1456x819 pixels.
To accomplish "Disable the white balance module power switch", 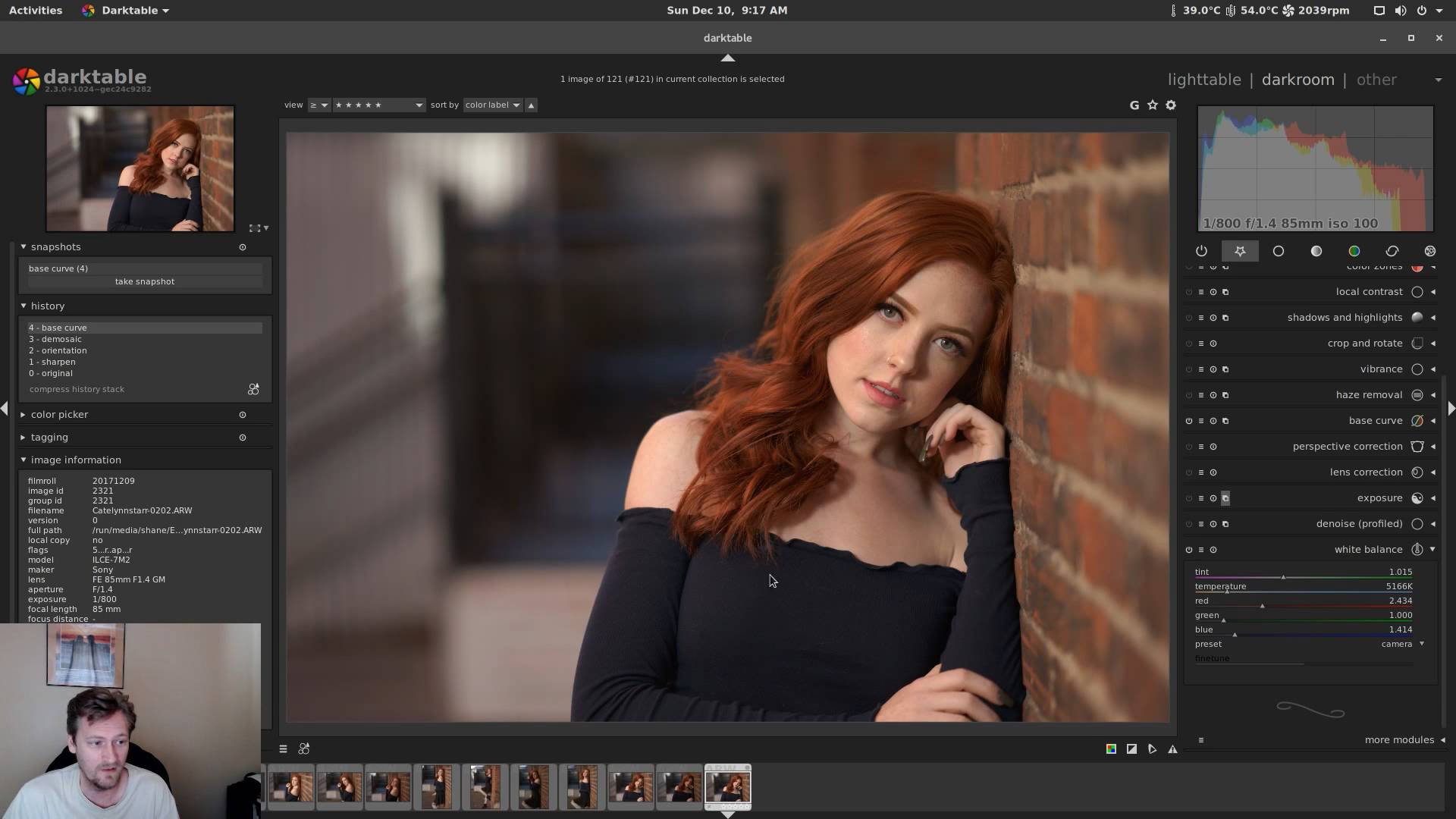I will pos(1189,550).
